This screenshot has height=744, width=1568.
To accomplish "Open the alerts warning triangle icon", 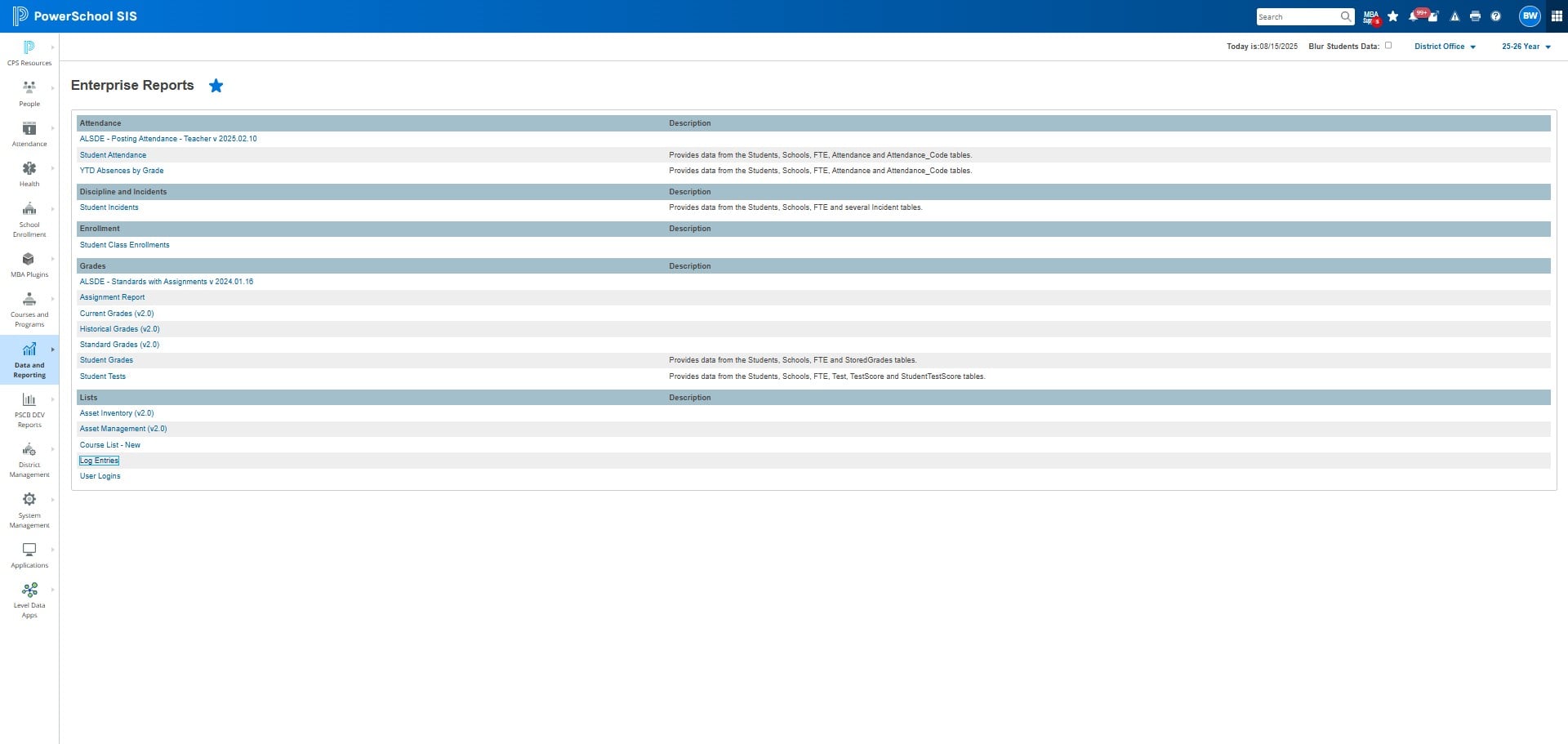I will (x=1454, y=16).
